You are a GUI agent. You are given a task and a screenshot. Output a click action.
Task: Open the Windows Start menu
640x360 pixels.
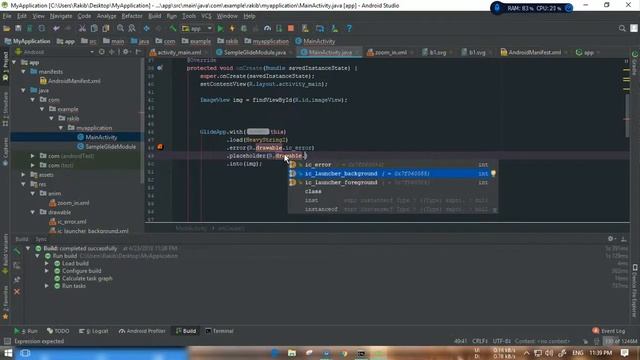[8, 353]
